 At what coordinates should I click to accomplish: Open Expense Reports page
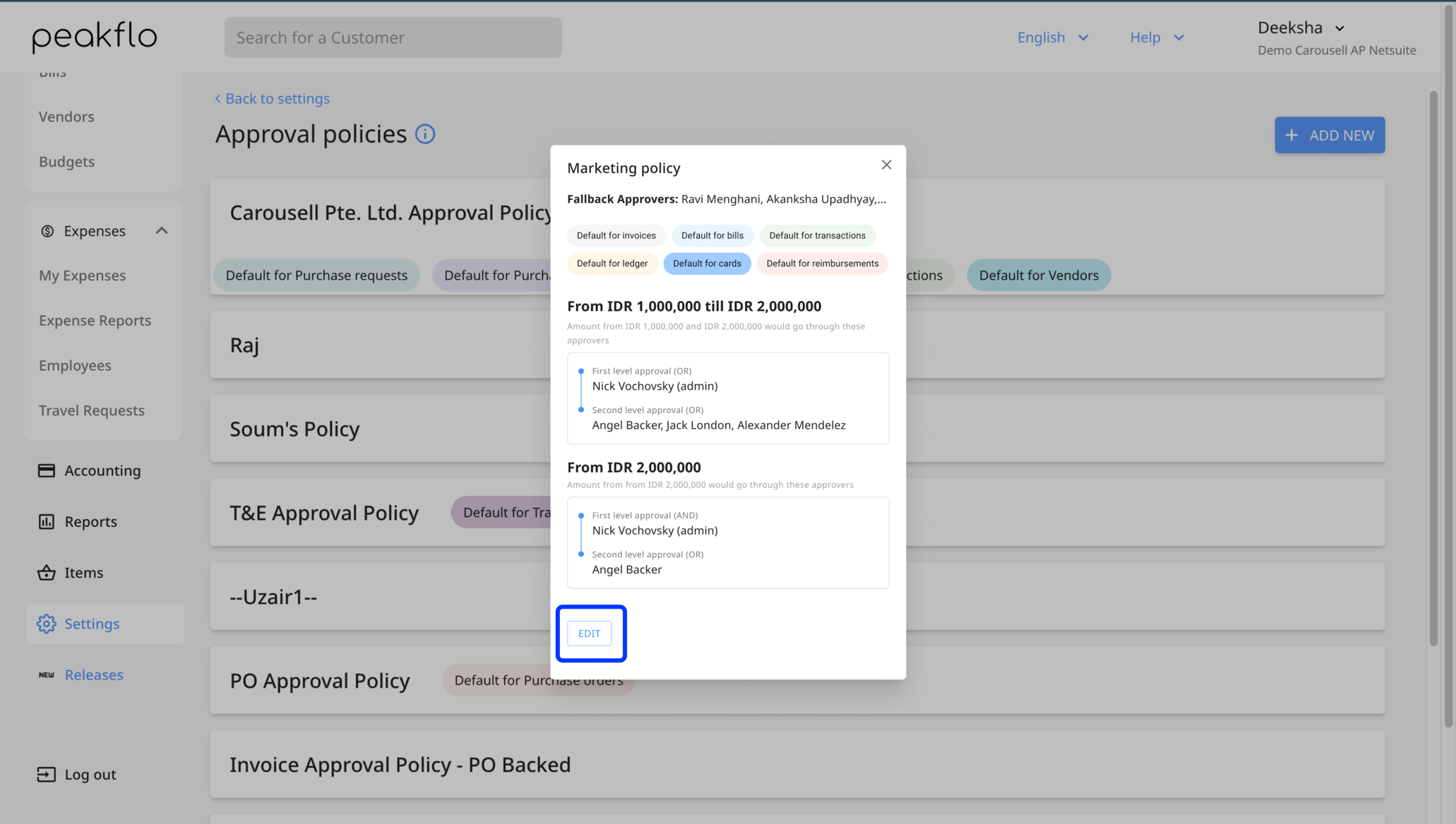point(95,321)
